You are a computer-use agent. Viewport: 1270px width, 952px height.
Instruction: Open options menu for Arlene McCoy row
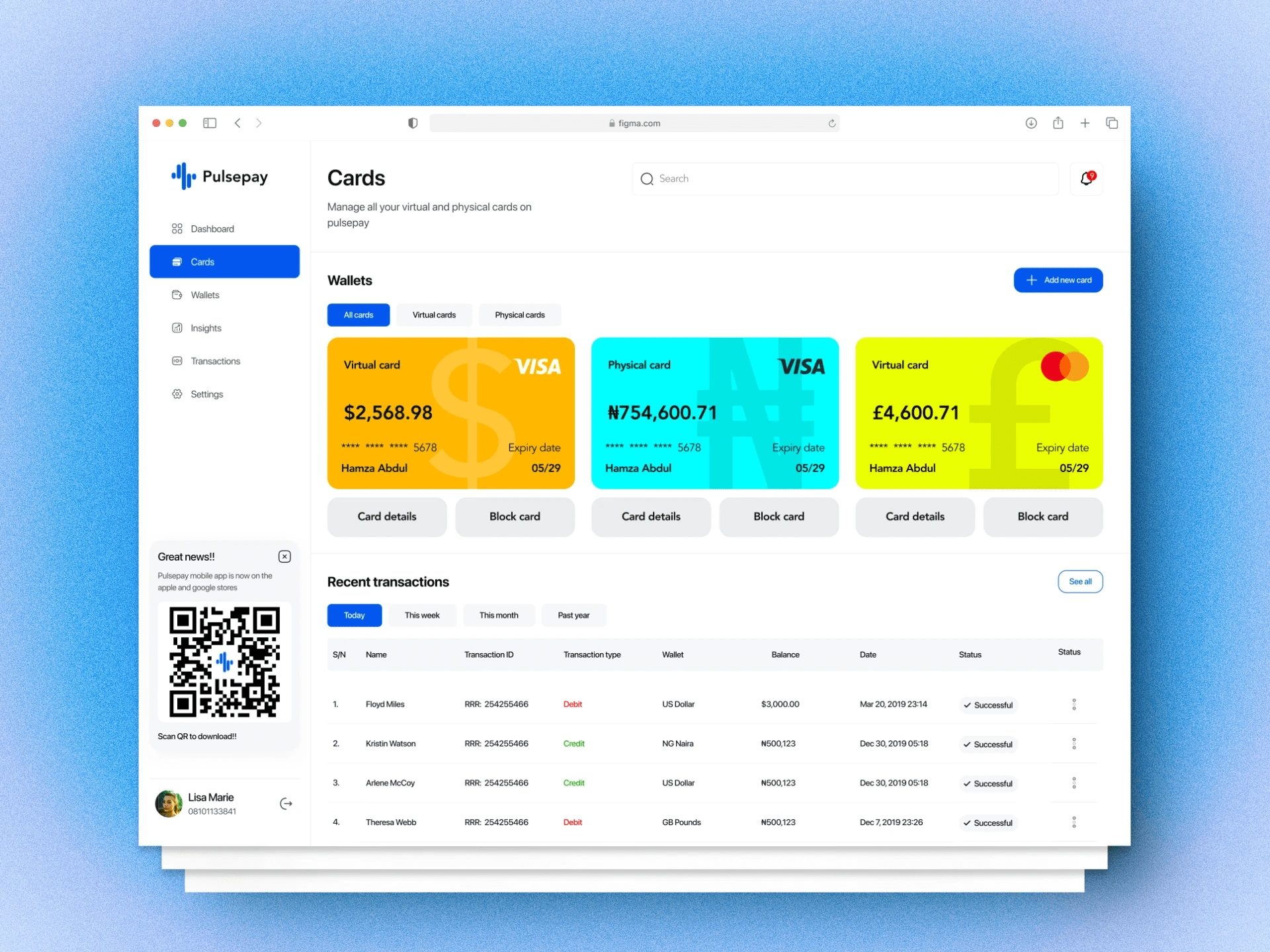point(1074,783)
